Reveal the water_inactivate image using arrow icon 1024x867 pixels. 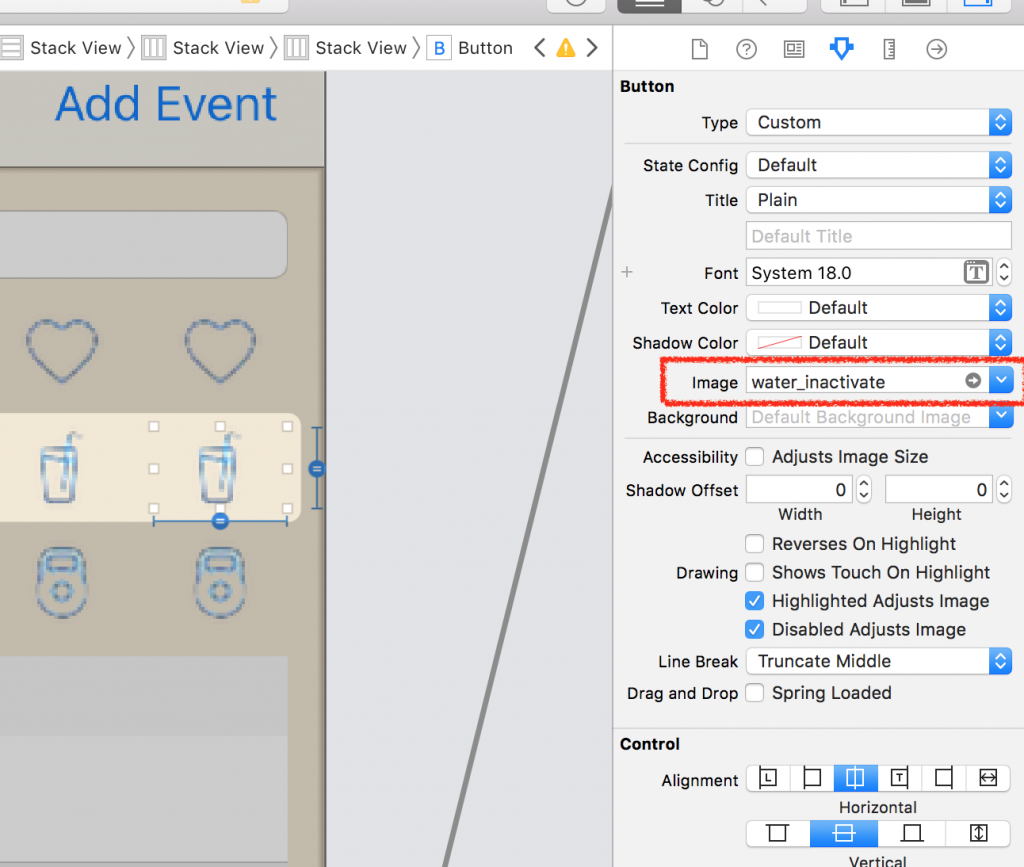pos(973,381)
